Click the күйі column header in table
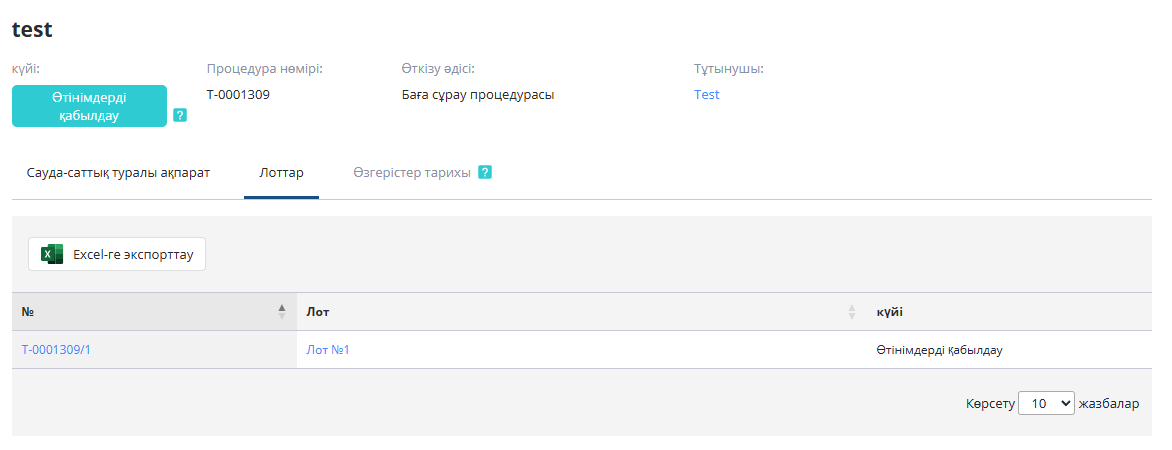Screen dimensions: 1172x450 tap(890, 312)
